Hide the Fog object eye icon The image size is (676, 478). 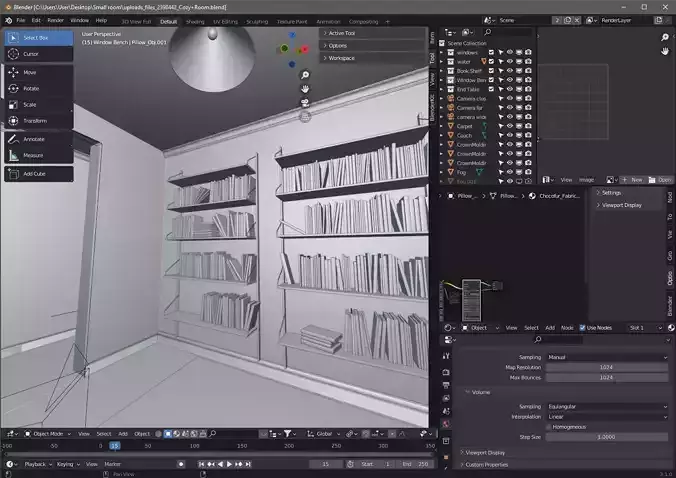(x=510, y=172)
